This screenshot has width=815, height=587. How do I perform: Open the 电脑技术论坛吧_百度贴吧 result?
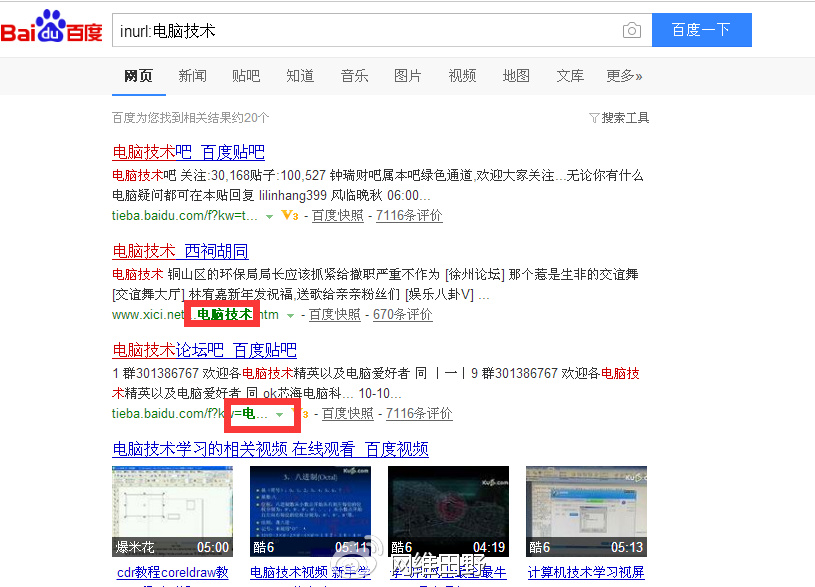pos(204,350)
